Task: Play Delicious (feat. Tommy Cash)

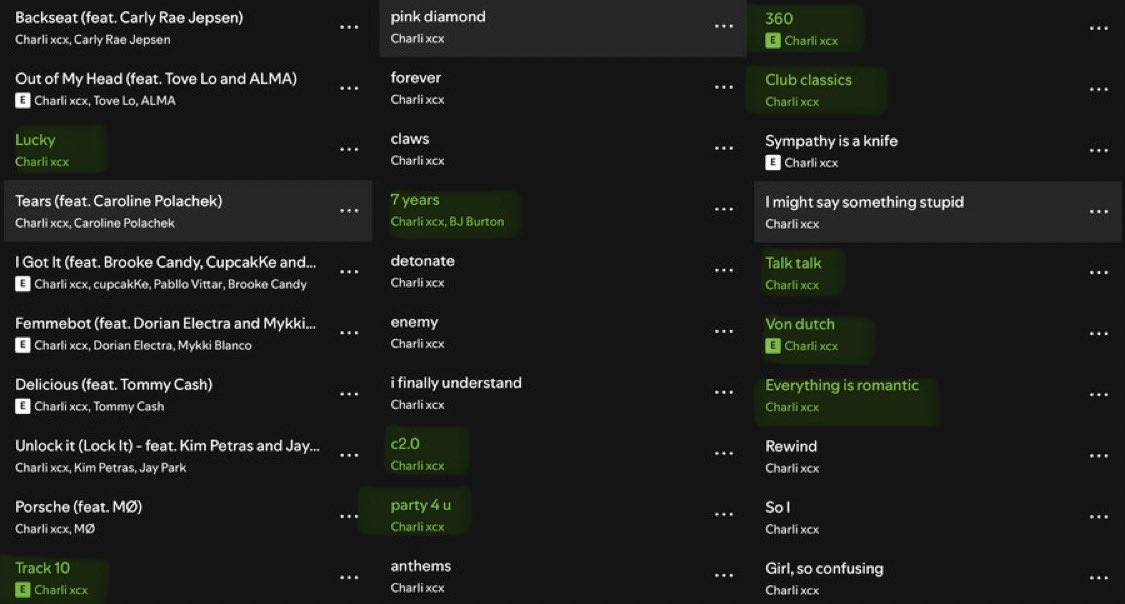Action: point(113,384)
